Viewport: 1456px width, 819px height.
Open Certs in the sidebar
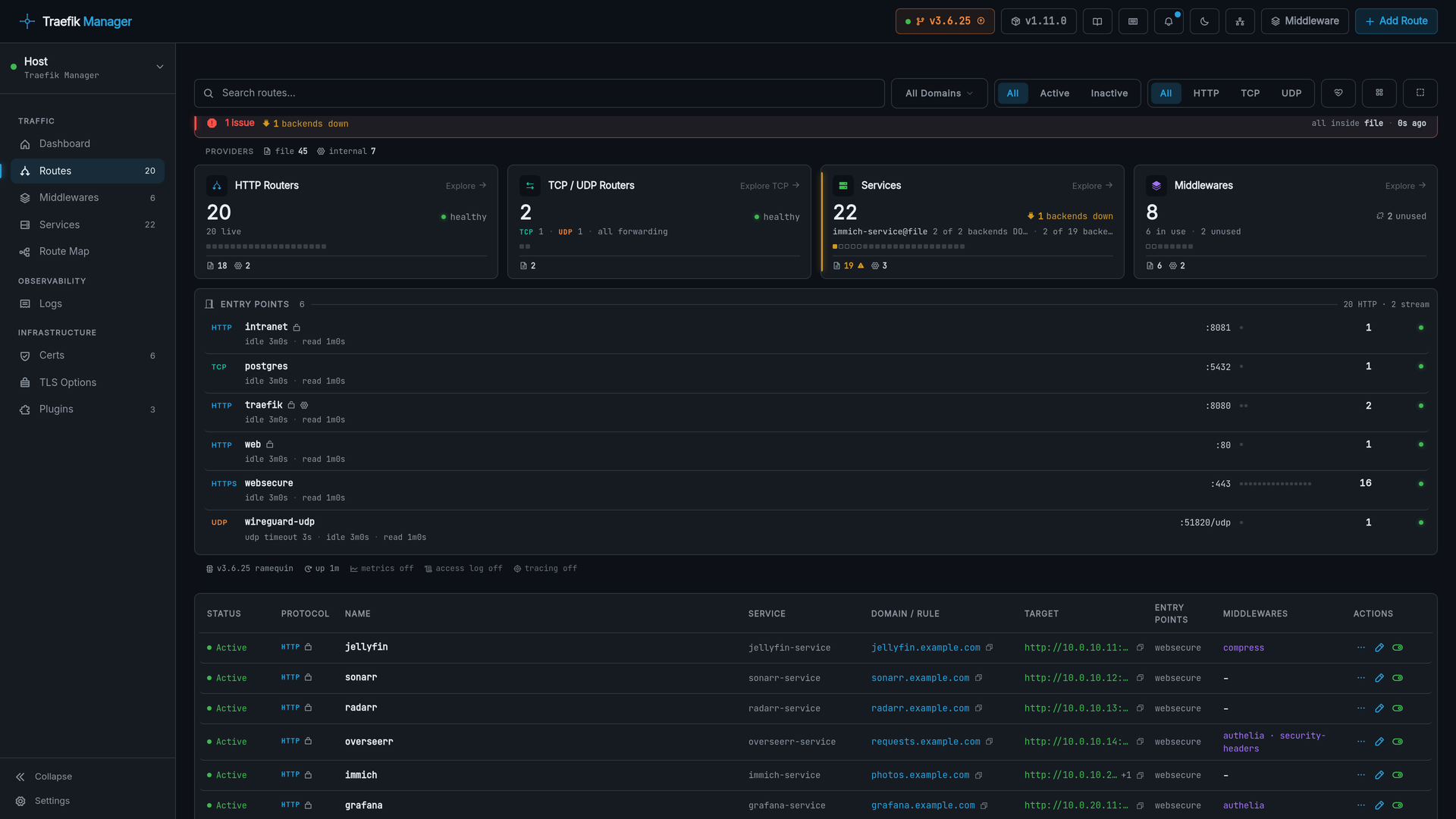[87, 356]
